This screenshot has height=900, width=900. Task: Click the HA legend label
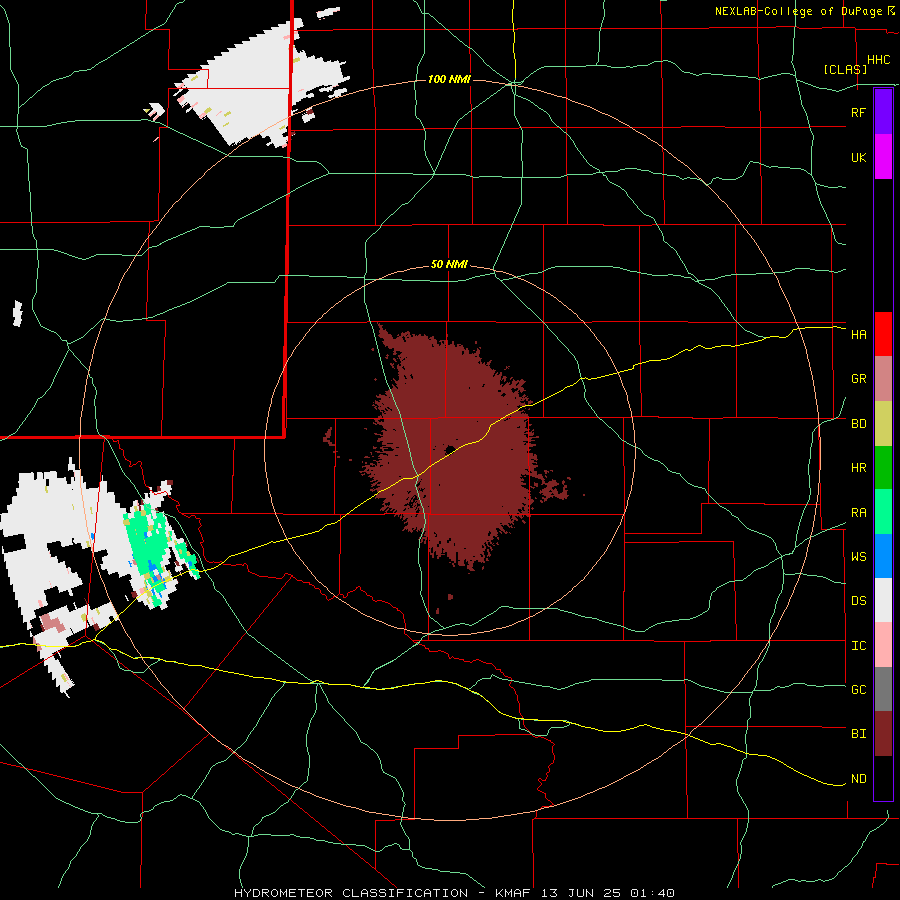[858, 335]
